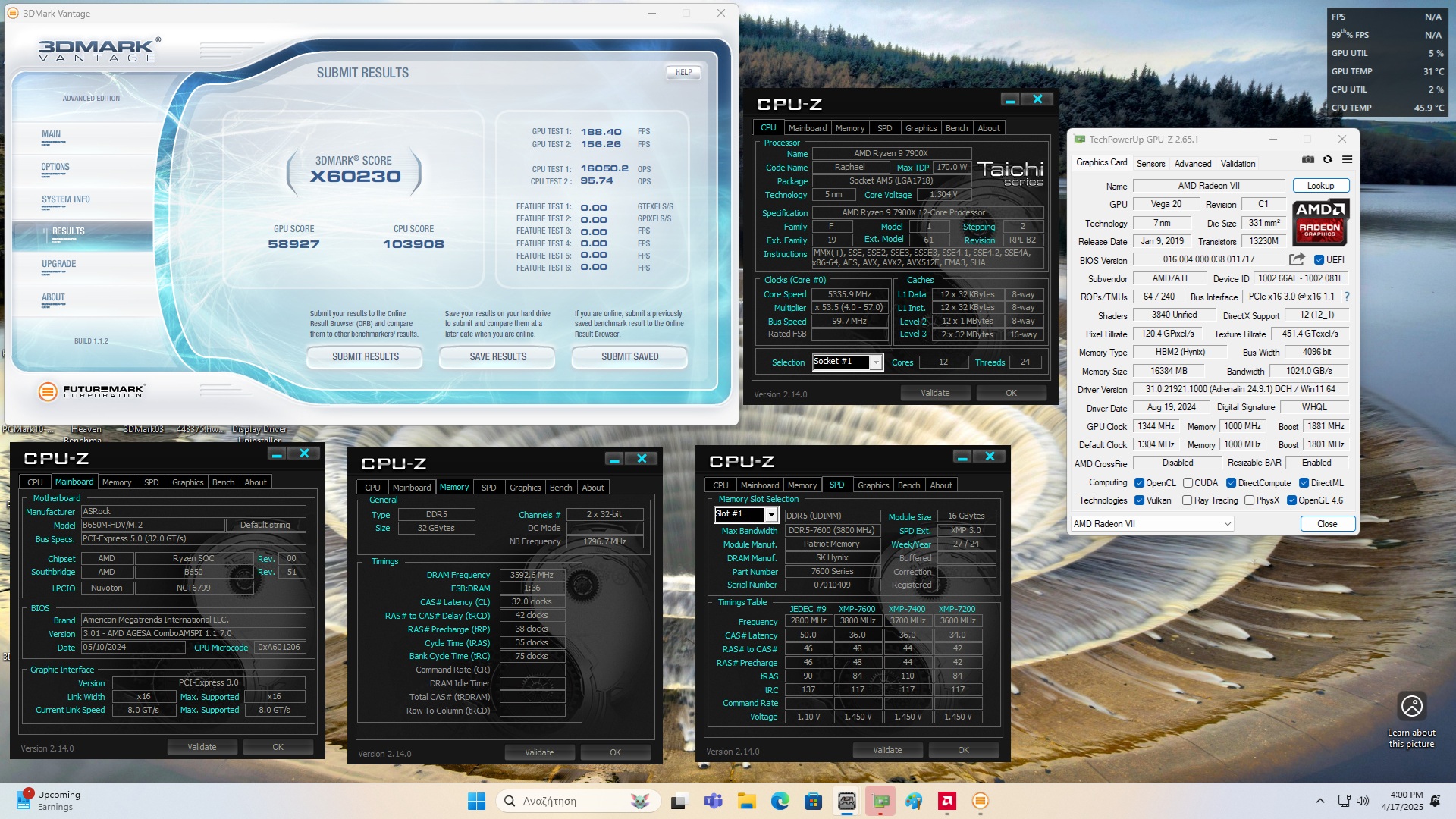The width and height of the screenshot is (1456, 819).
Task: Open Microsoft Store from the taskbar
Action: (x=813, y=801)
